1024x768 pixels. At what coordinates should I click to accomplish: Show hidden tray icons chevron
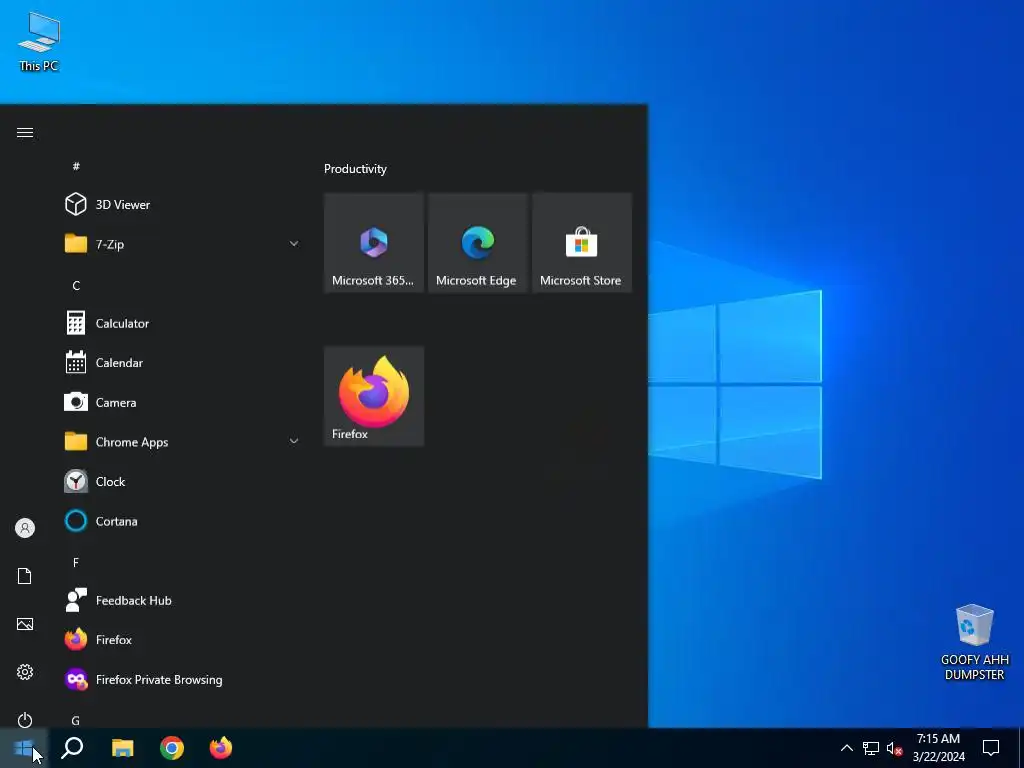click(x=846, y=748)
